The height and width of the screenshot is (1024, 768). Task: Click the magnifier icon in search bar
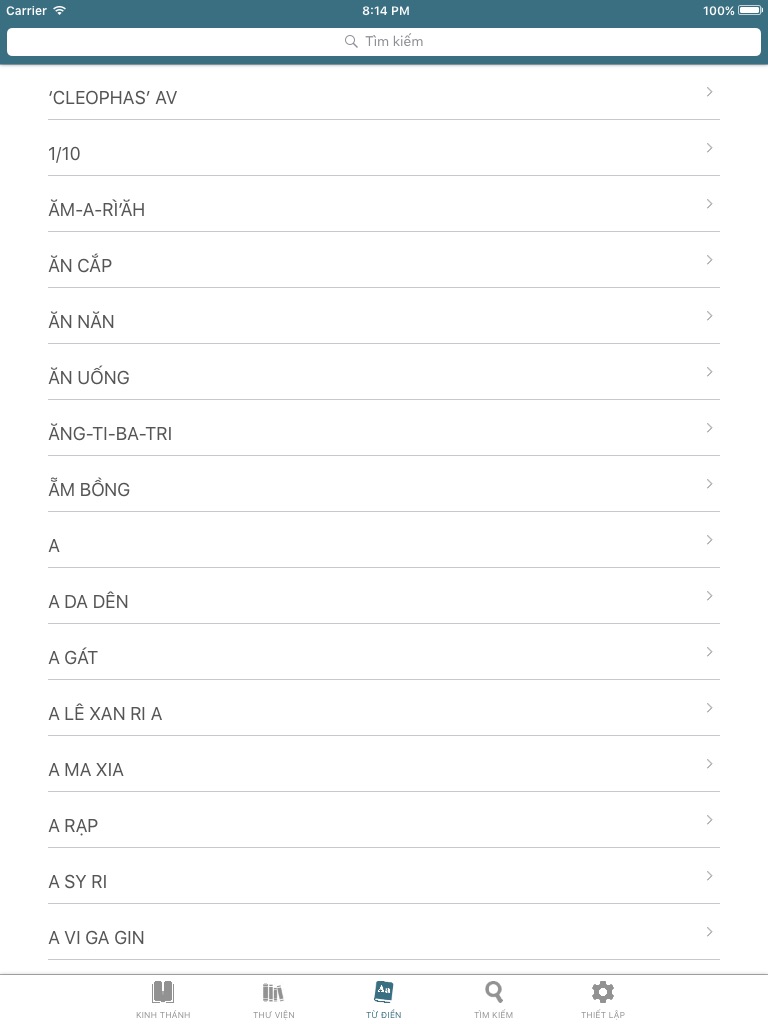coord(351,42)
